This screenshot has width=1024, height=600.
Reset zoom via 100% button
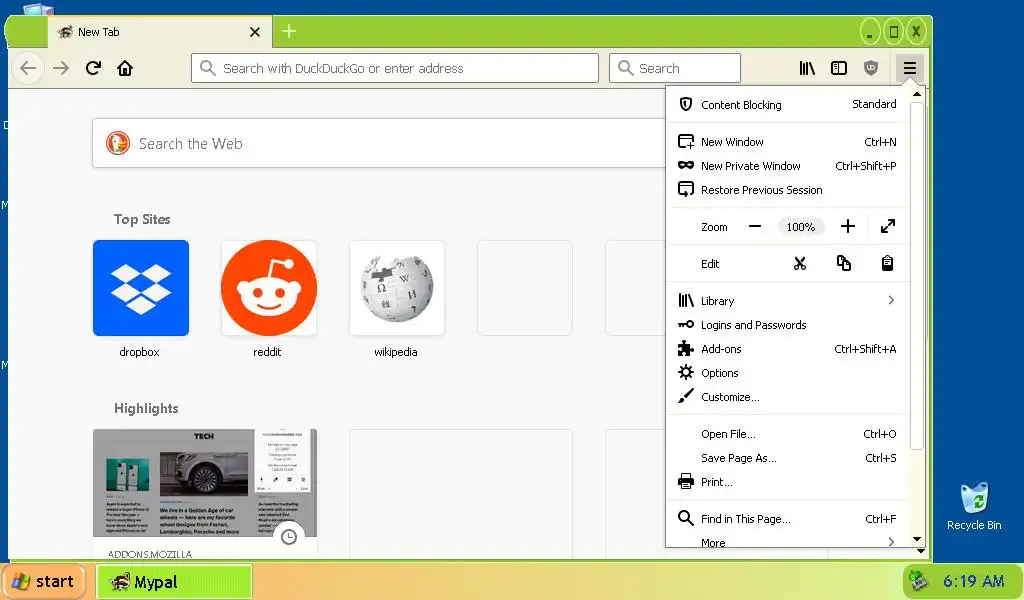(x=801, y=227)
